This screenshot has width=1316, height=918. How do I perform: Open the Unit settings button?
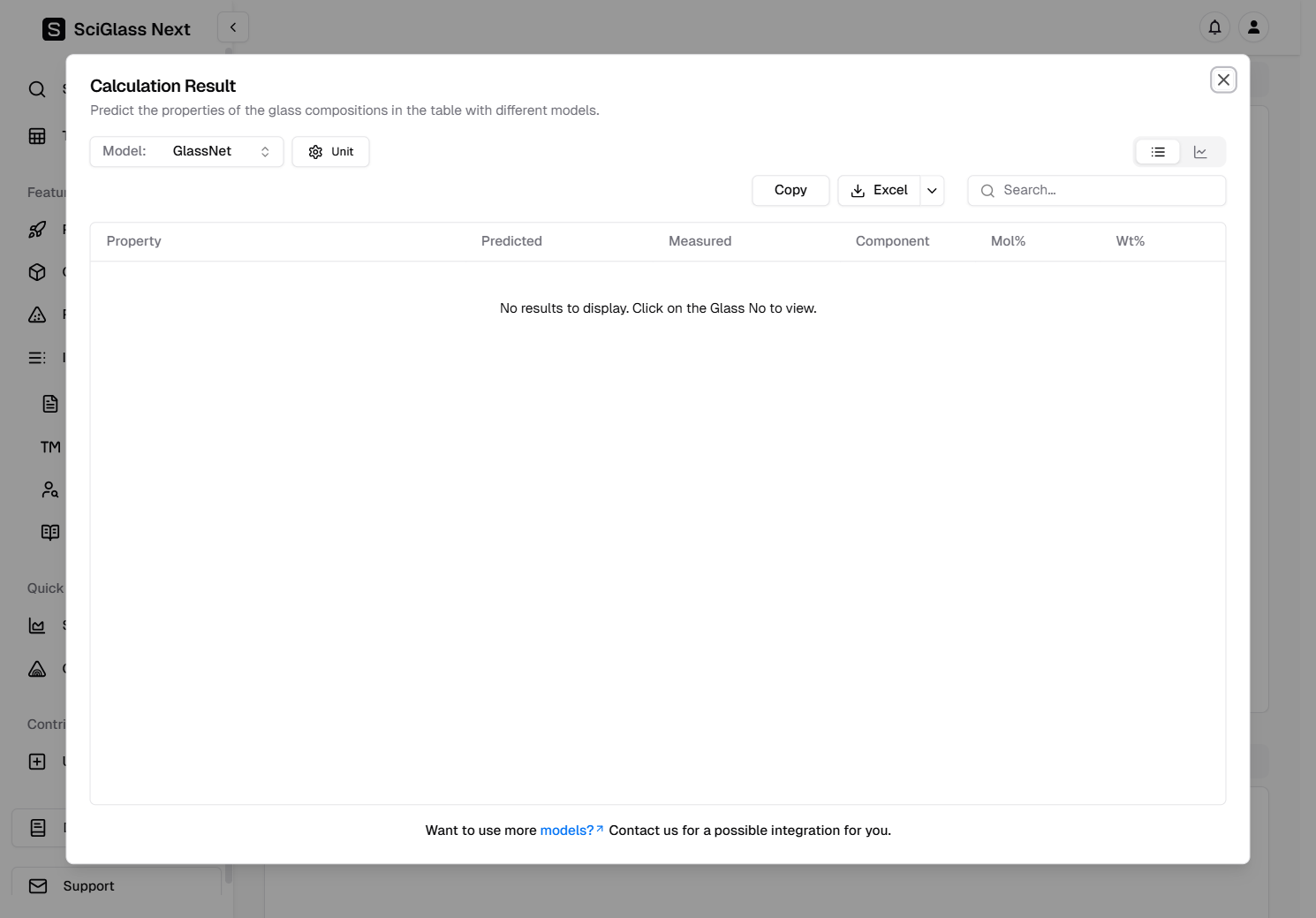(330, 152)
